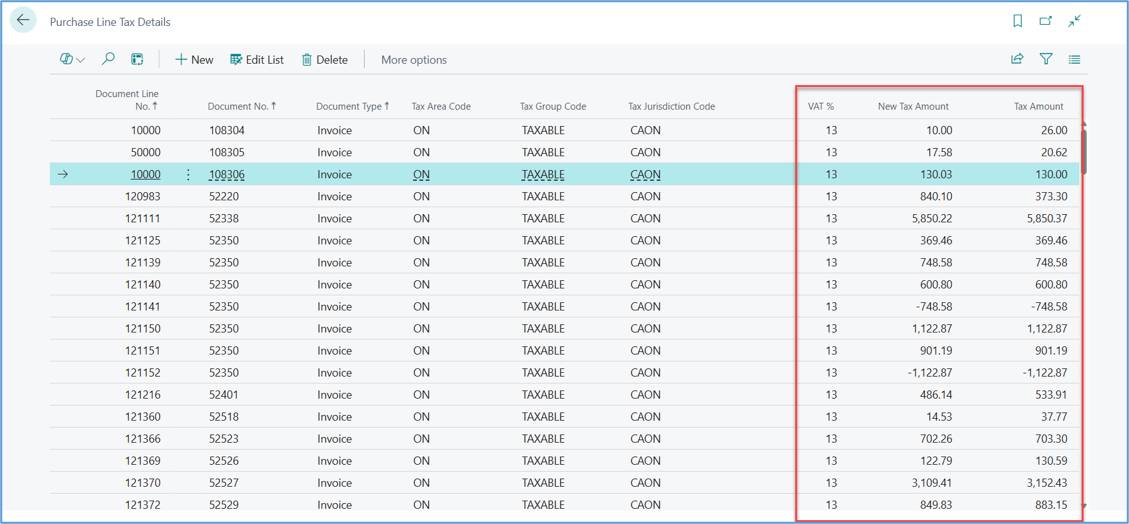Viewport: 1129px width, 524px height.
Task: Open document number 108306 link
Action: click(227, 174)
